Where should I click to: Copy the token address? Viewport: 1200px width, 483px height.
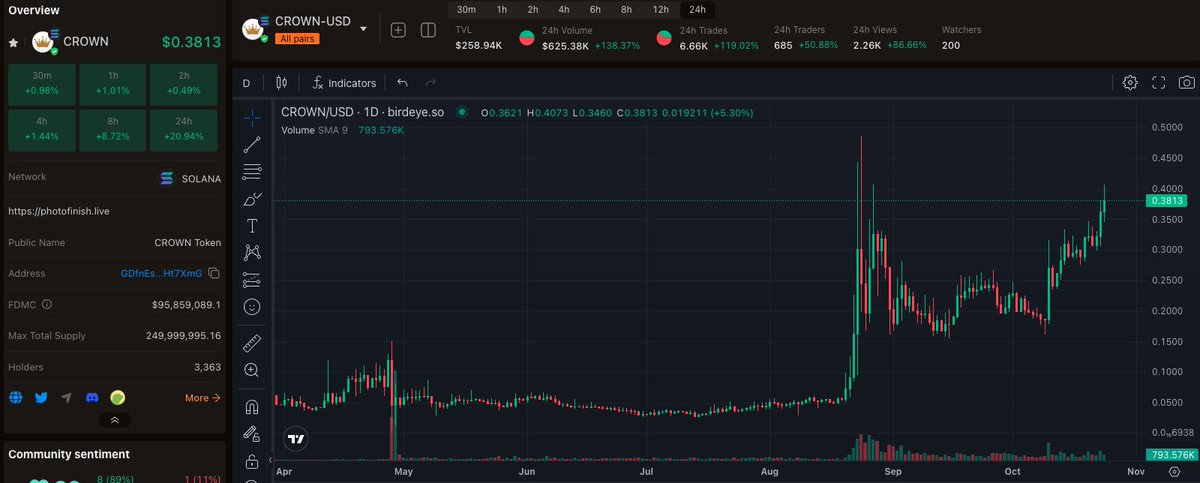(x=214, y=273)
